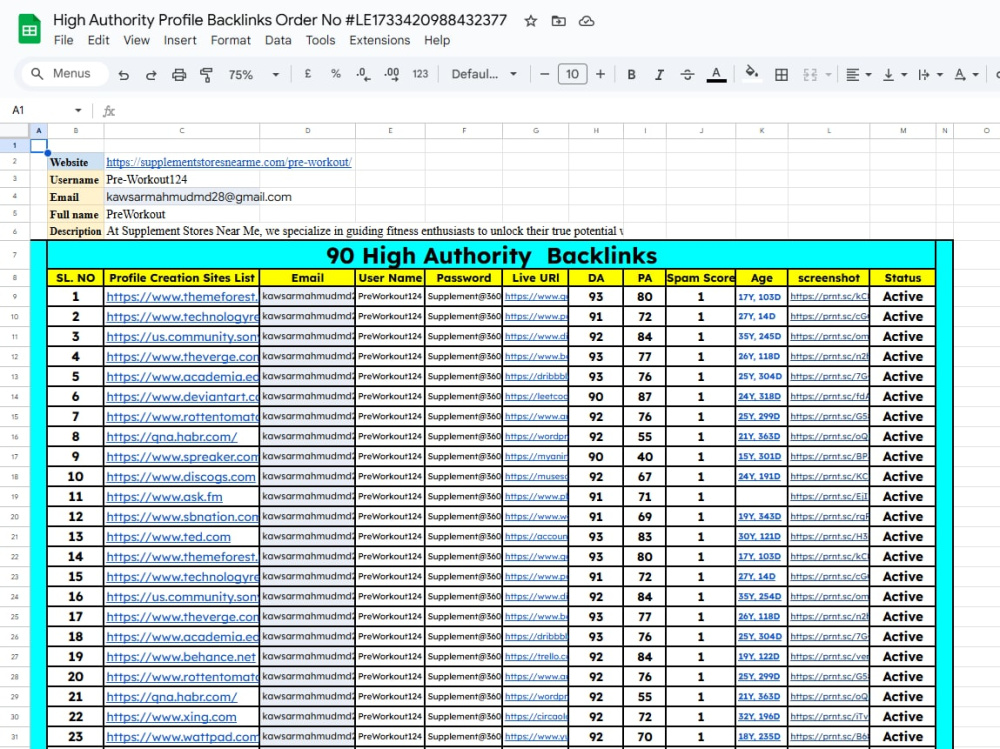Viewport: 1000px width, 749px height.
Task: Select the 'Profile Creation Sites List' header
Action: point(182,278)
